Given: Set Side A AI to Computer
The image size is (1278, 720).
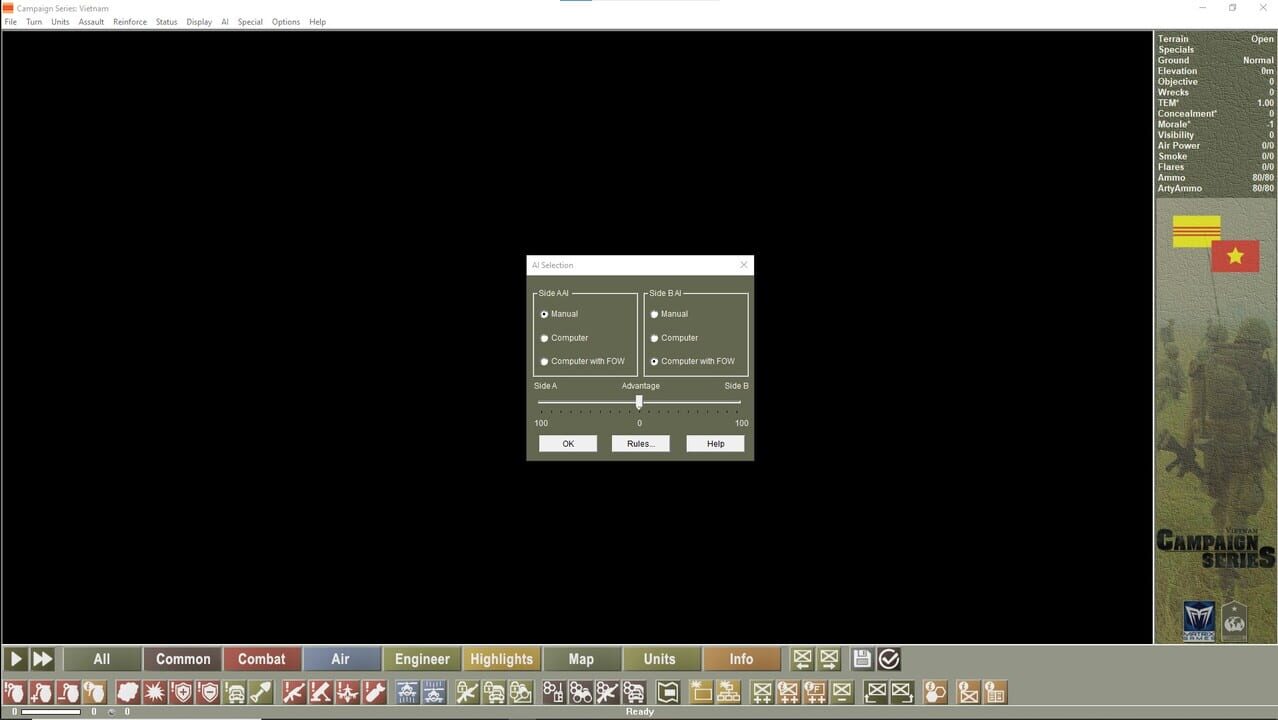Looking at the screenshot, I should click(545, 337).
